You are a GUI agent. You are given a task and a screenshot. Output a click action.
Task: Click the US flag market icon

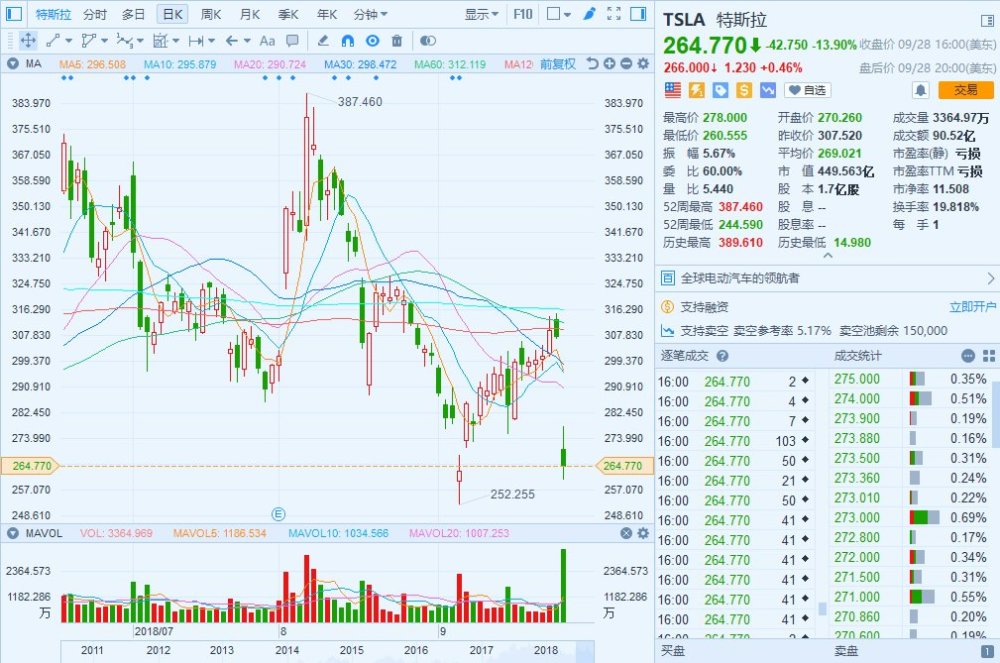(673, 90)
